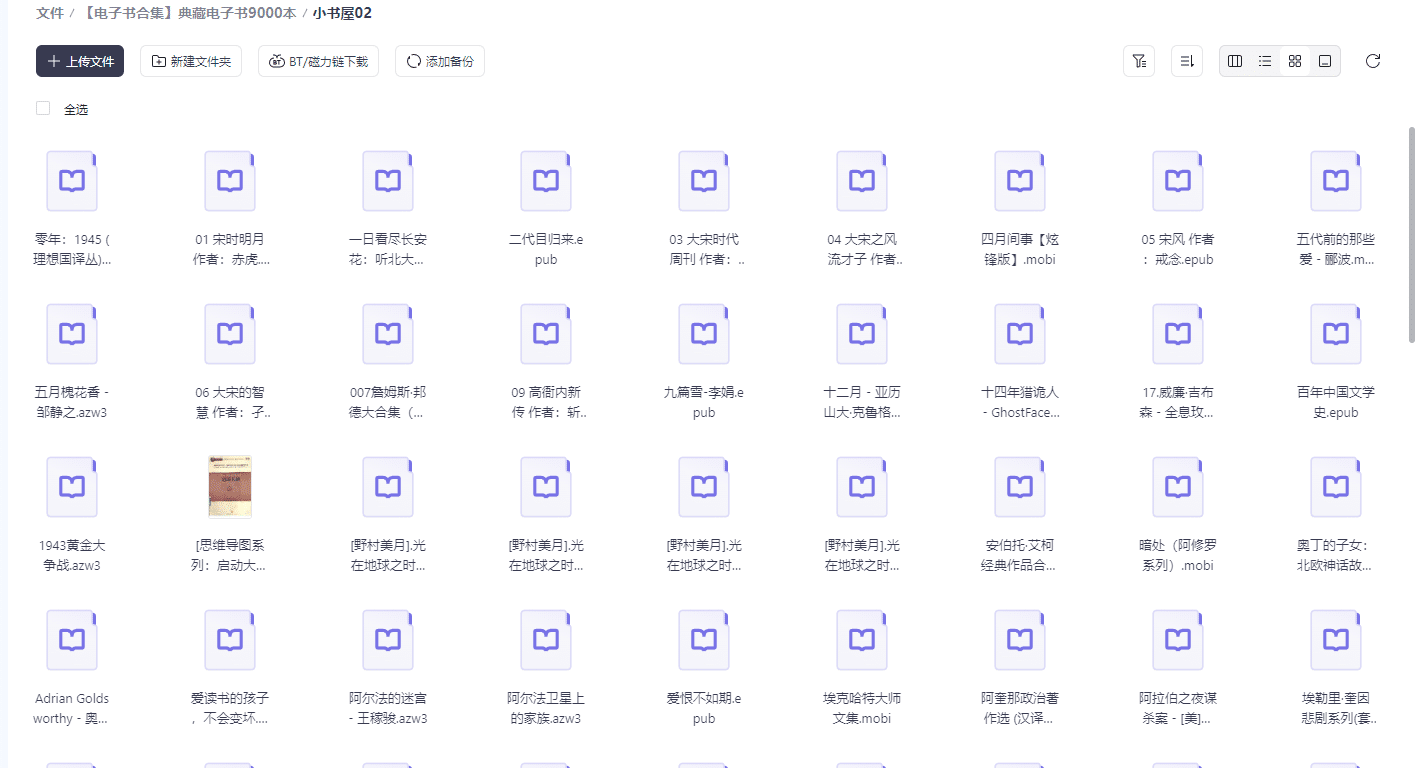Switch to list view layout
The width and height of the screenshot is (1415, 768).
(x=1265, y=61)
